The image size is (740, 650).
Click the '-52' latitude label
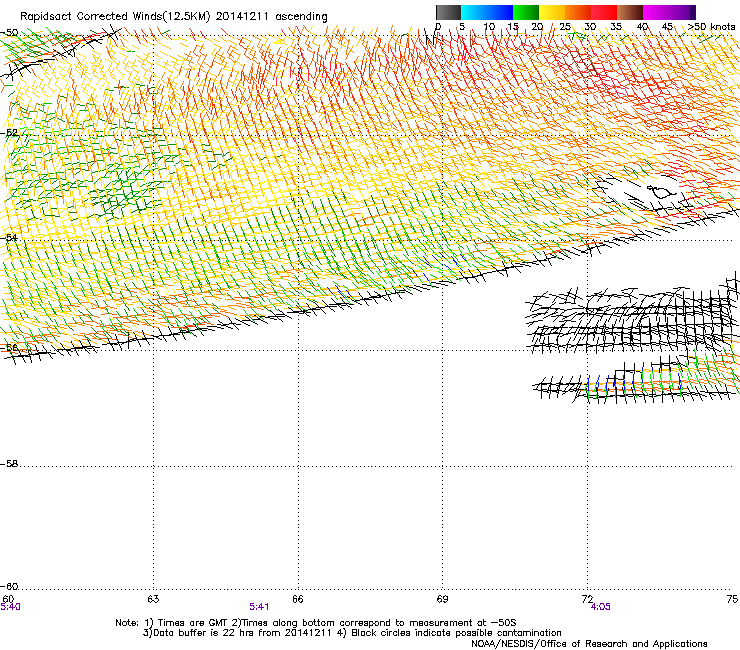9,133
